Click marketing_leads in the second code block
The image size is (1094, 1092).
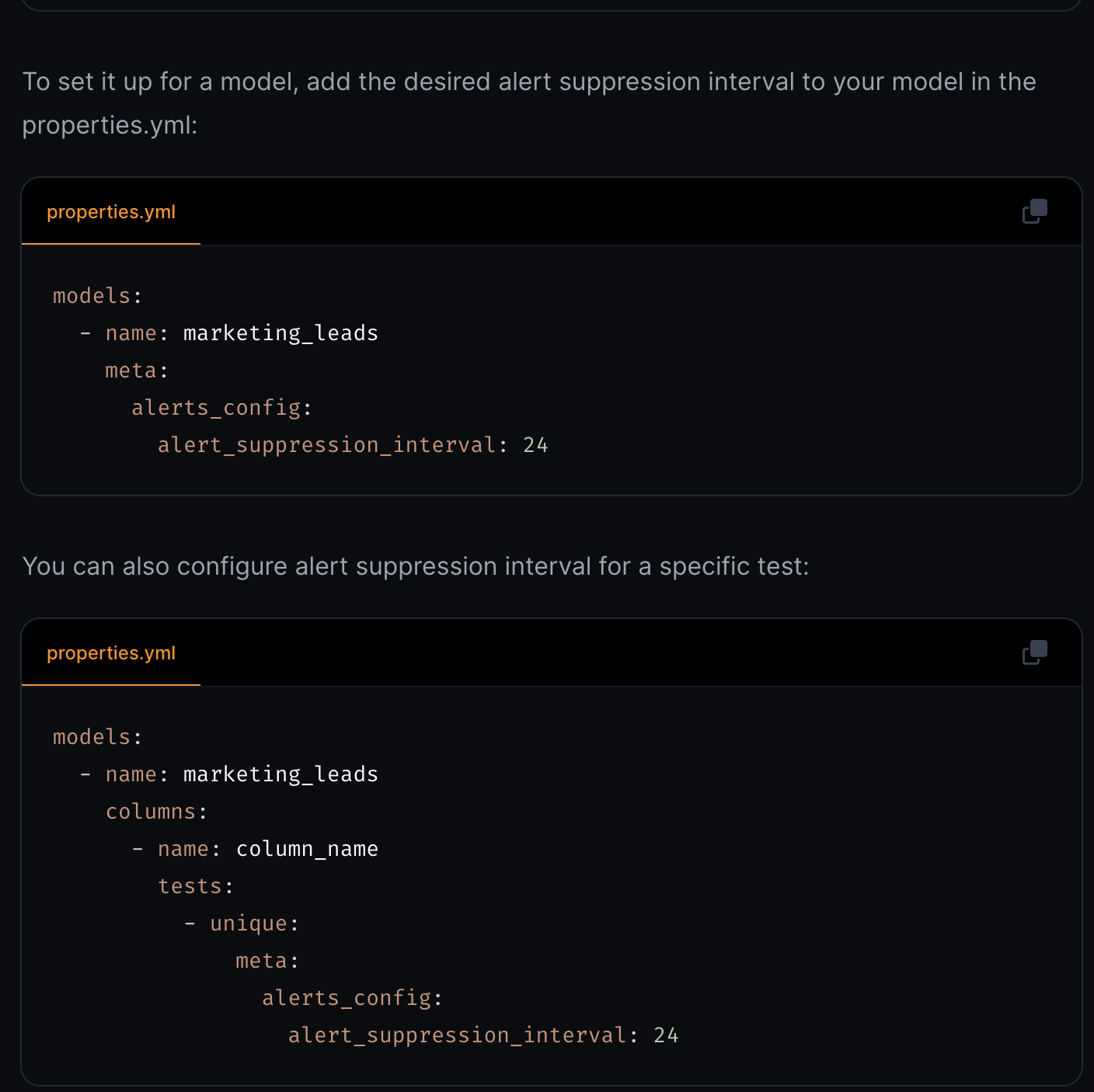point(280,774)
